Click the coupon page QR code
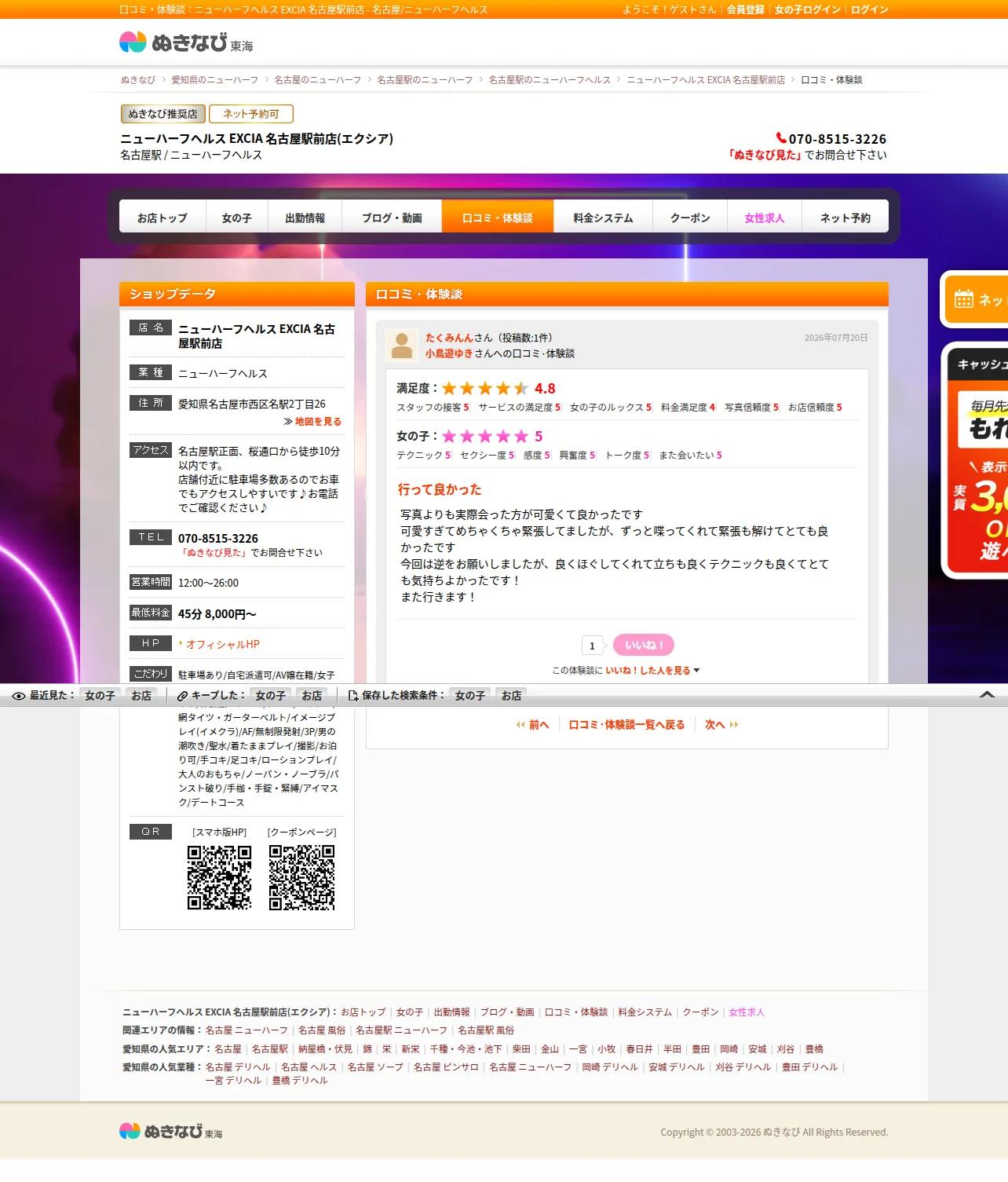Image resolution: width=1008 pixels, height=1182 pixels. (301, 877)
